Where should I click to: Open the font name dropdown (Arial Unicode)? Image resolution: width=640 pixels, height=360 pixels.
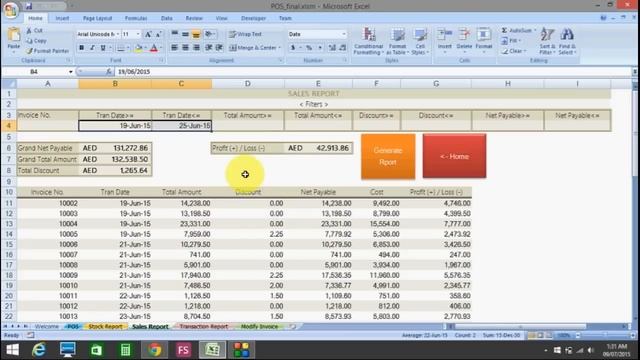point(118,34)
